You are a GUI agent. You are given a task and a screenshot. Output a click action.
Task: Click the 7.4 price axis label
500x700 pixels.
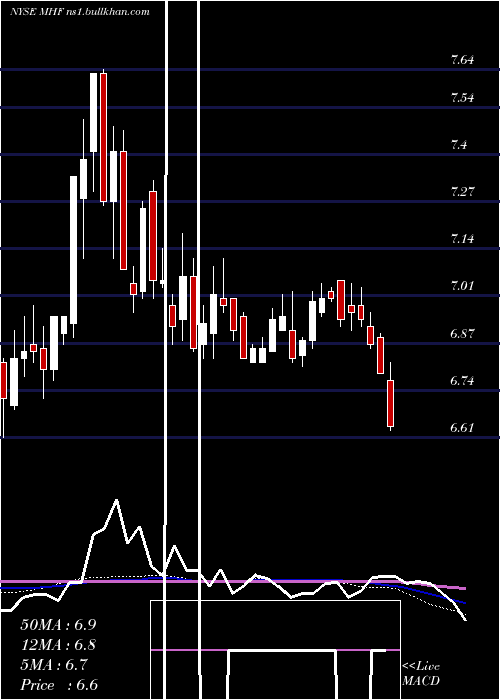click(x=459, y=145)
